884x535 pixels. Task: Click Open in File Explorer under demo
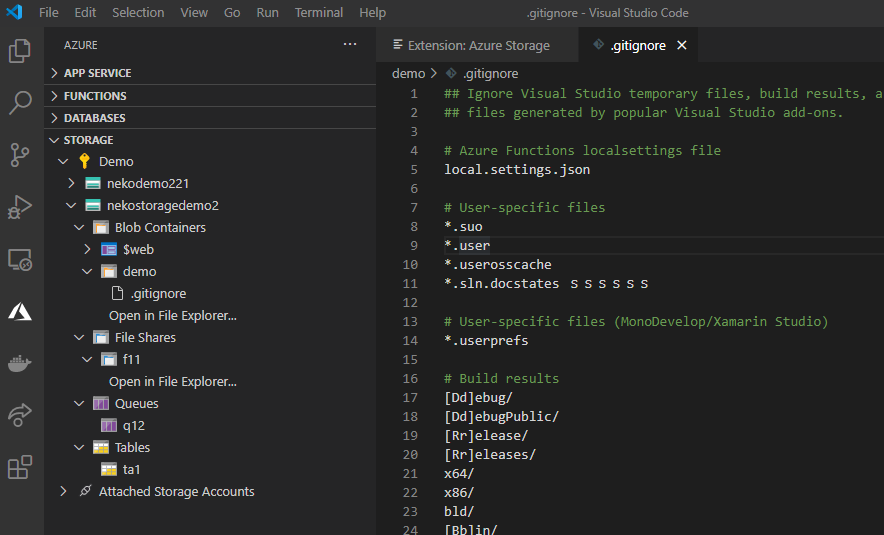tap(172, 315)
